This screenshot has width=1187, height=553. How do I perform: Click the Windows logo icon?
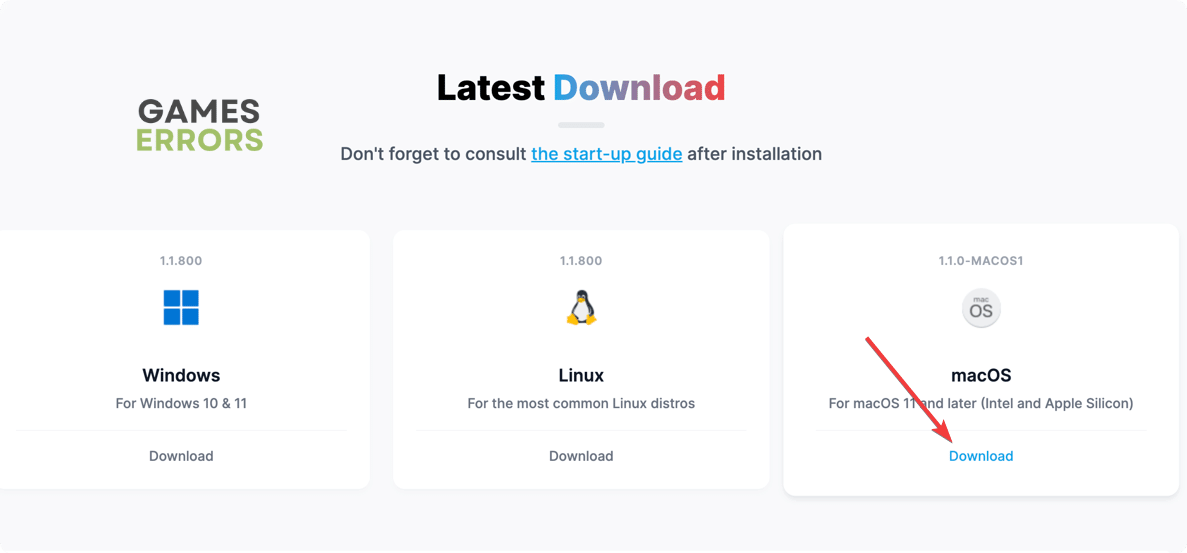tap(181, 308)
